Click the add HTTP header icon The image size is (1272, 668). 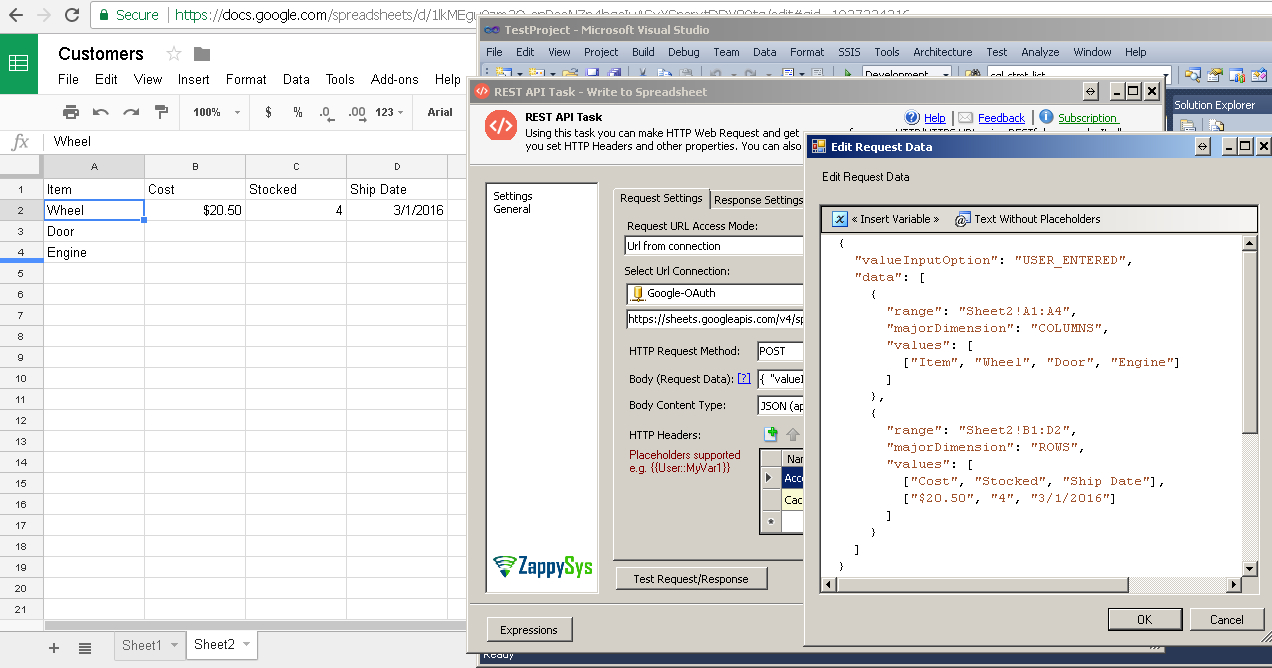click(770, 433)
